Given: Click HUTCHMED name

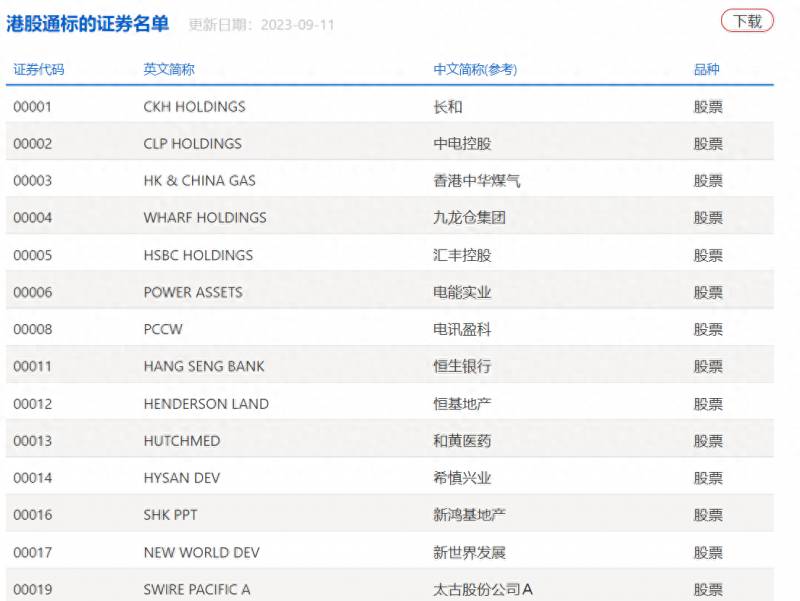Looking at the screenshot, I should (x=182, y=441).
